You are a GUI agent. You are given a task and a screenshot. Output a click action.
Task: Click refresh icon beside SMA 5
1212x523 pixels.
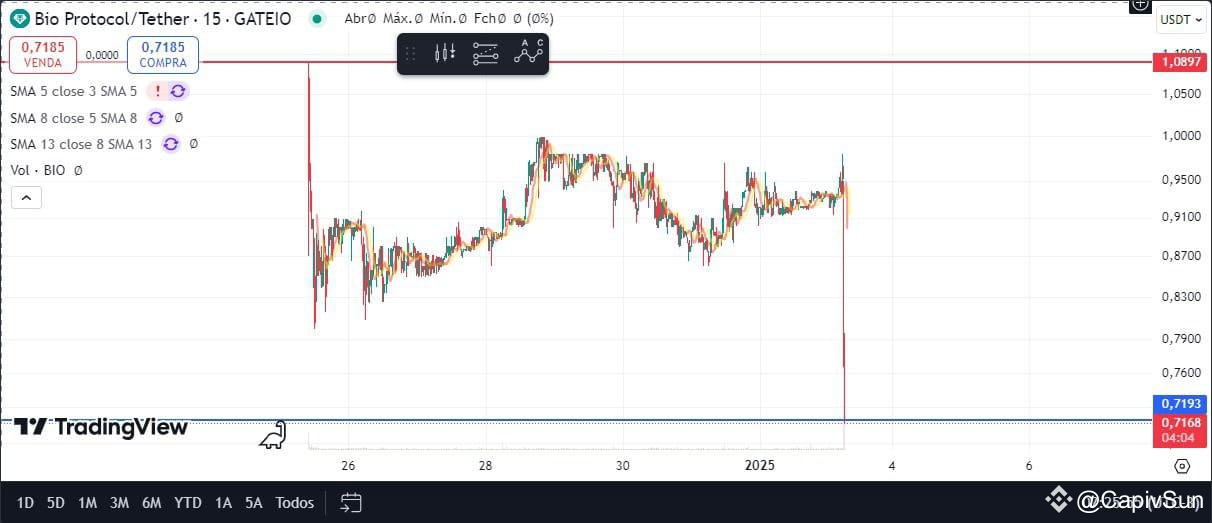click(x=178, y=91)
